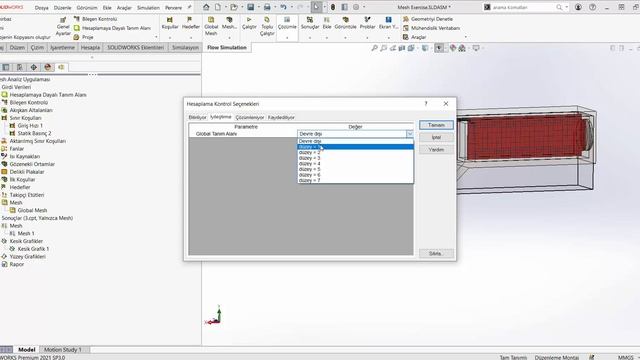The image size is (640, 360).
Task: Switch to the Kaydediliyor tab
Action: pos(281,117)
